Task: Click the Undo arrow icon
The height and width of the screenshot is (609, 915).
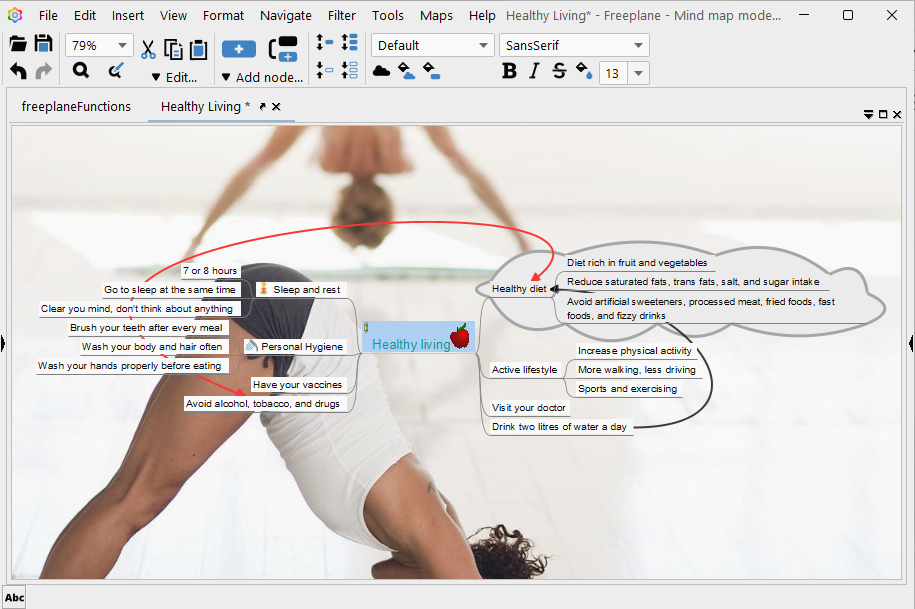Action: [18, 71]
